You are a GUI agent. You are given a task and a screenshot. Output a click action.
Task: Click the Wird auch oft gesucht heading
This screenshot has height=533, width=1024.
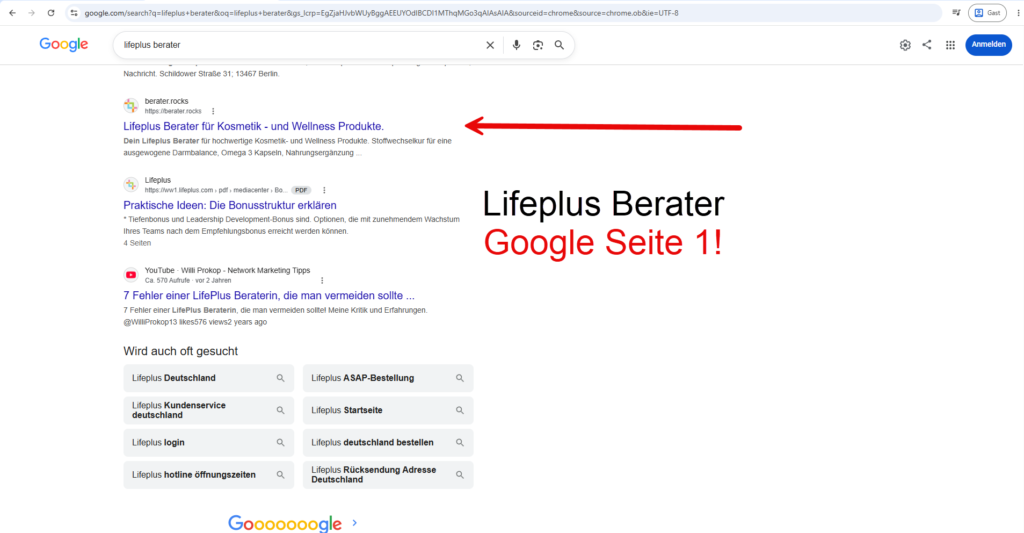[180, 351]
